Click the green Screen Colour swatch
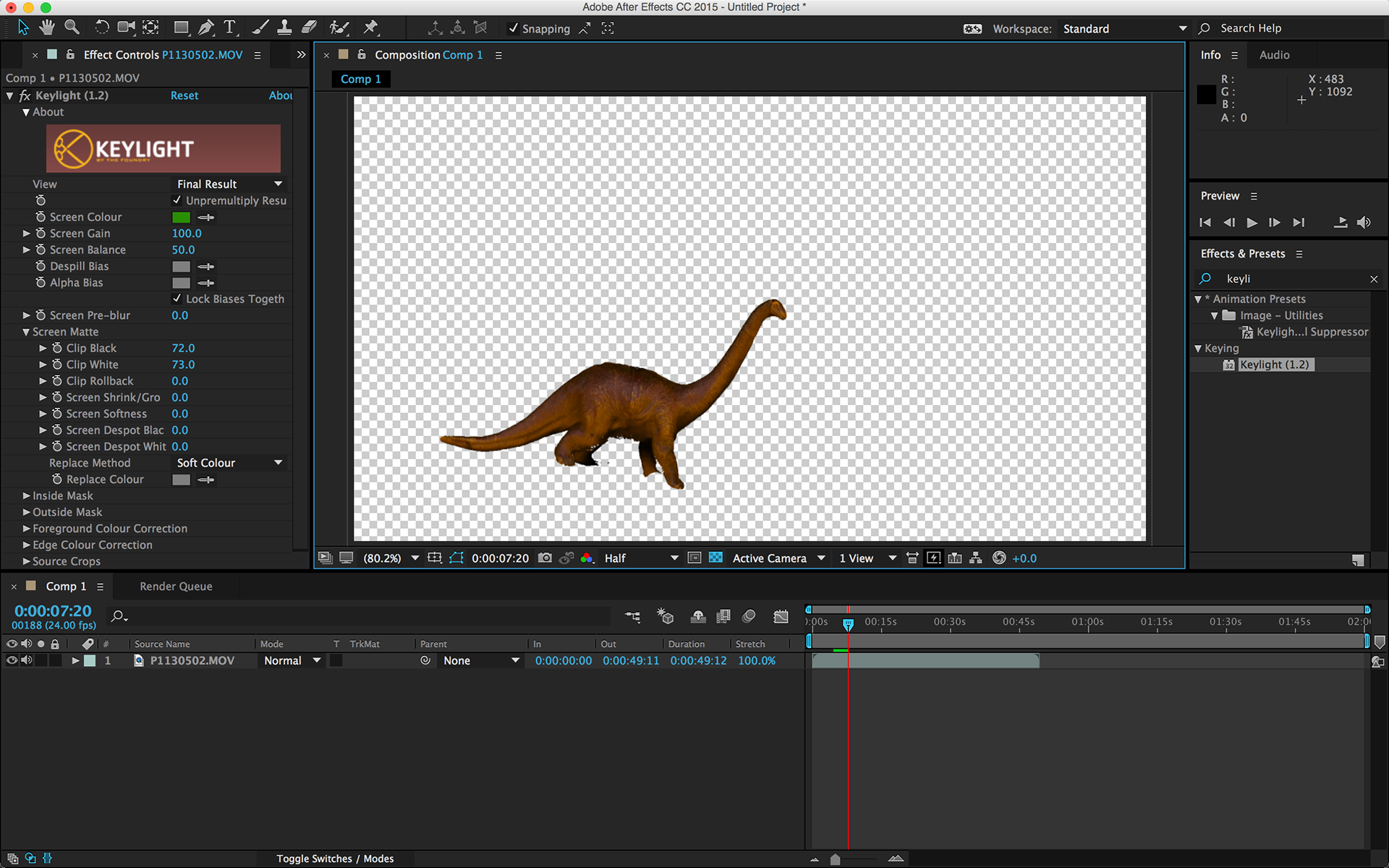The height and width of the screenshot is (868, 1389). 181,217
